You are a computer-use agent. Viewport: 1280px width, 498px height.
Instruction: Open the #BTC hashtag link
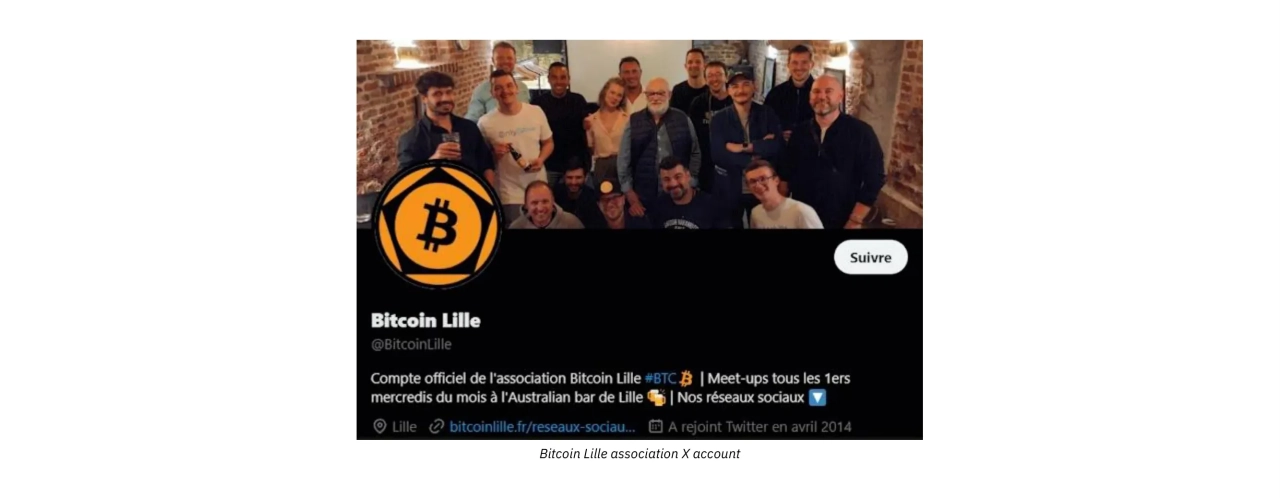click(660, 378)
